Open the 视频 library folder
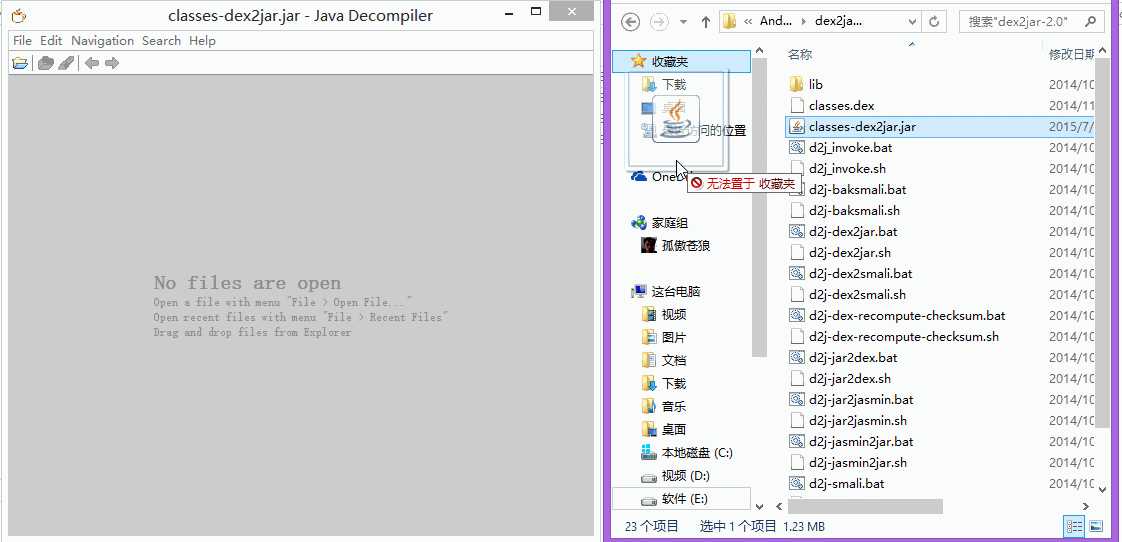The image size is (1122, 542). click(x=665, y=314)
